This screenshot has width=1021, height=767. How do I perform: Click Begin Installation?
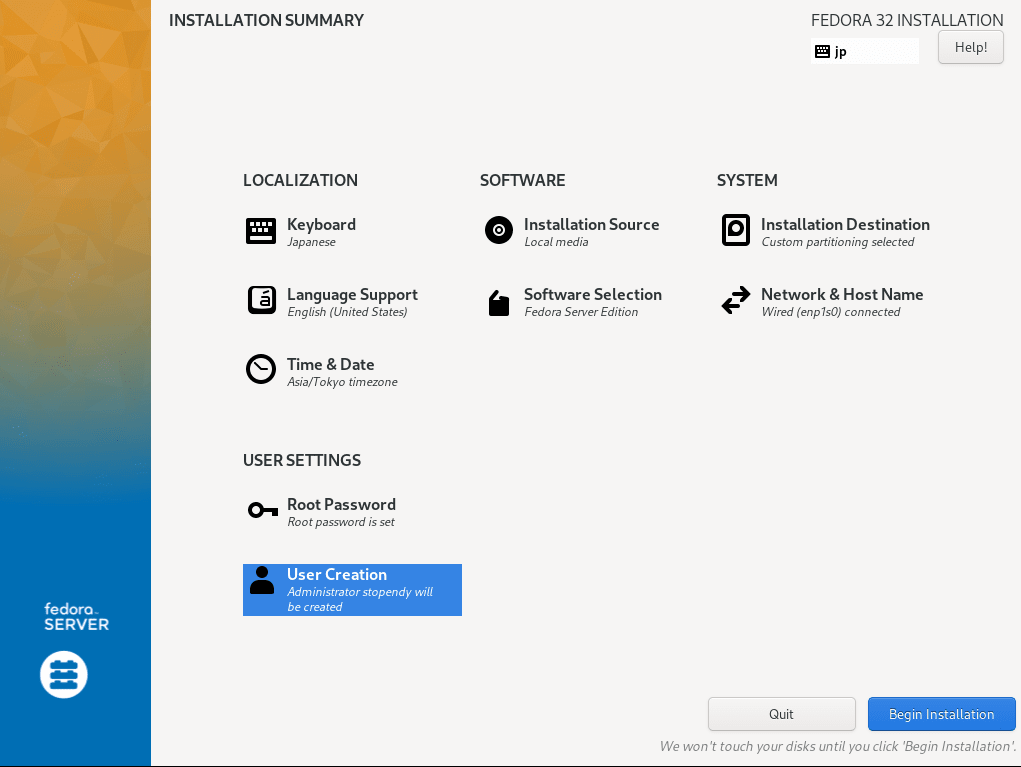[941, 713]
